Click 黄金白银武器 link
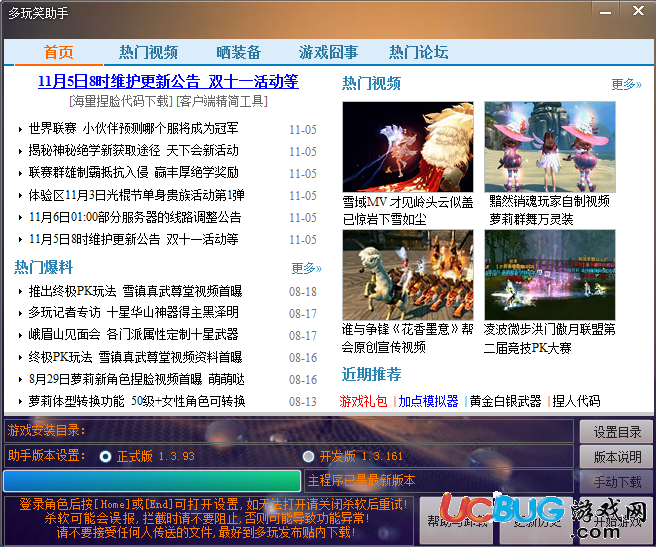Viewport: 656px width, 547px height. pyautogui.click(x=505, y=401)
